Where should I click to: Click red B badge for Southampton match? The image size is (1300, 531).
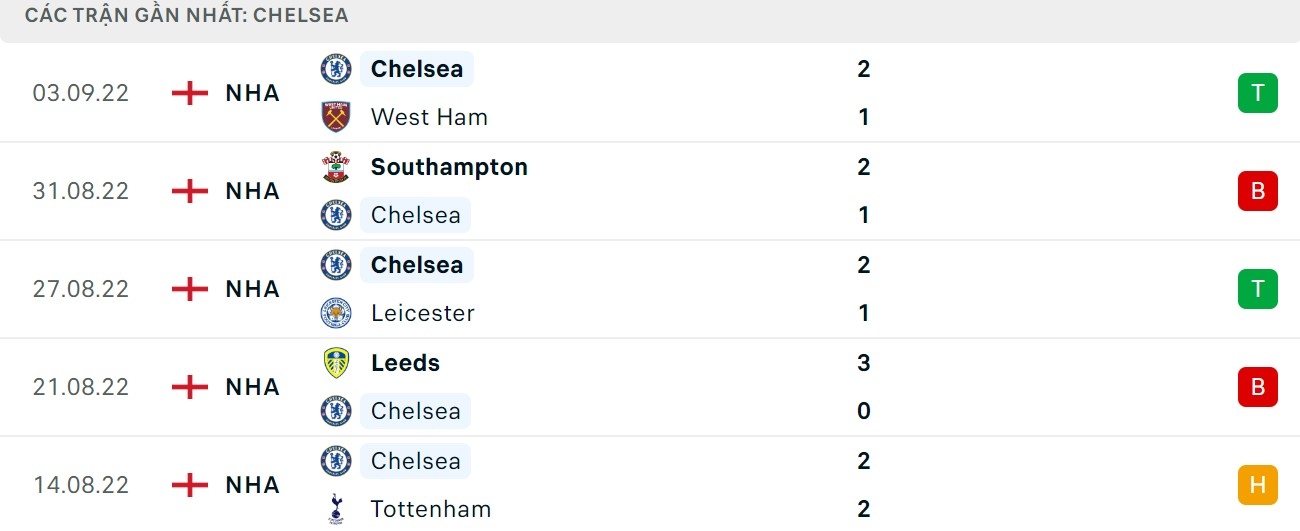click(x=1257, y=191)
